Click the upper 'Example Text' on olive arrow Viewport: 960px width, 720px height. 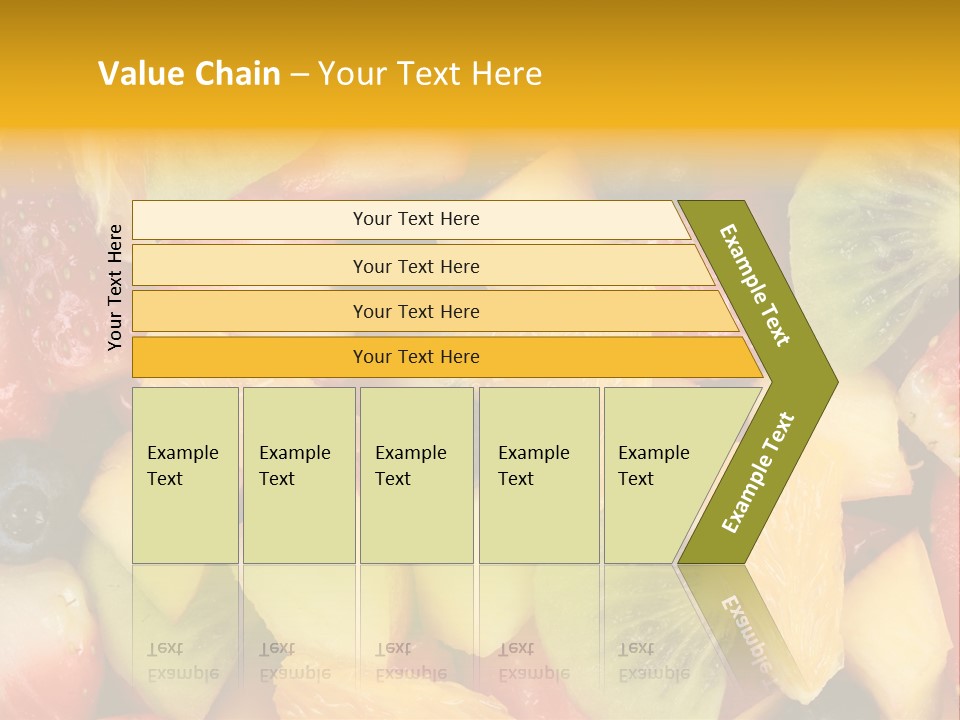pyautogui.click(x=754, y=285)
